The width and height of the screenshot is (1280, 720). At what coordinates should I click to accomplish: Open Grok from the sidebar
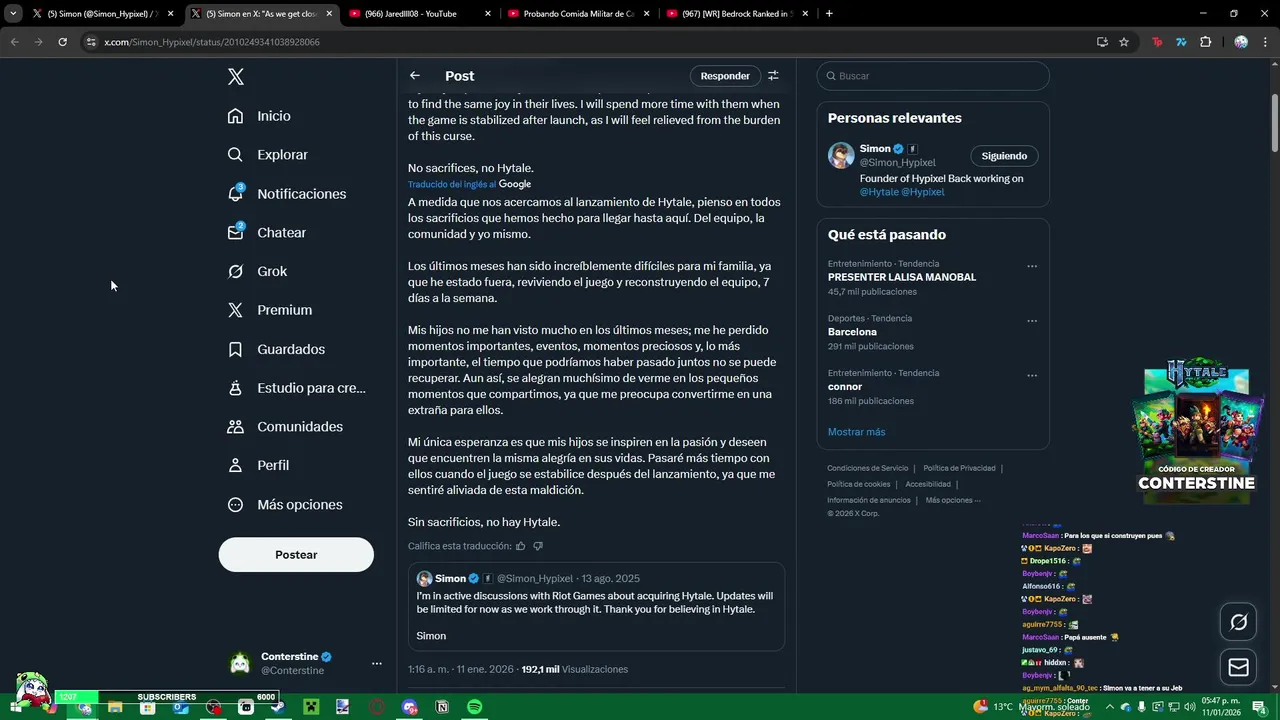click(x=258, y=271)
